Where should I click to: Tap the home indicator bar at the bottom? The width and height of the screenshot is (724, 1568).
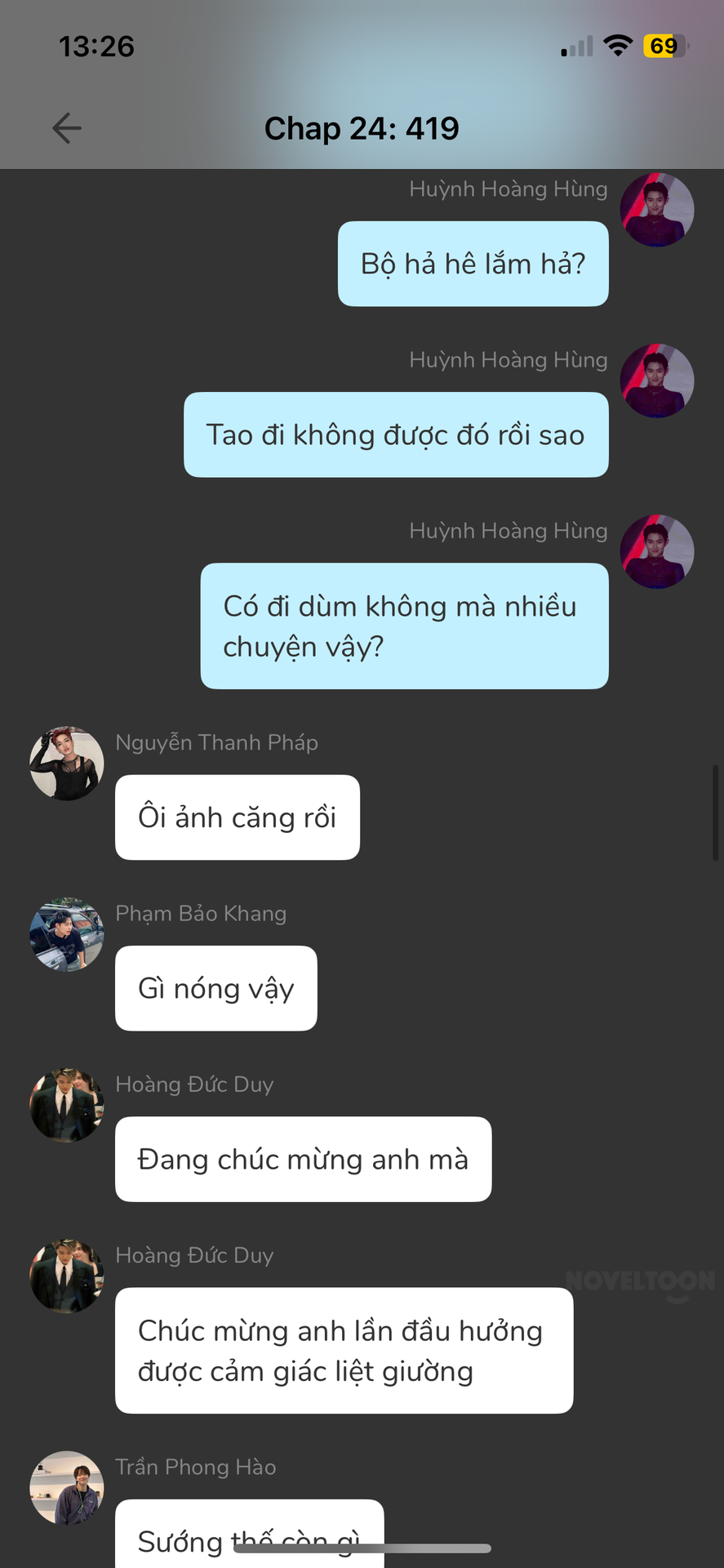tap(362, 1548)
